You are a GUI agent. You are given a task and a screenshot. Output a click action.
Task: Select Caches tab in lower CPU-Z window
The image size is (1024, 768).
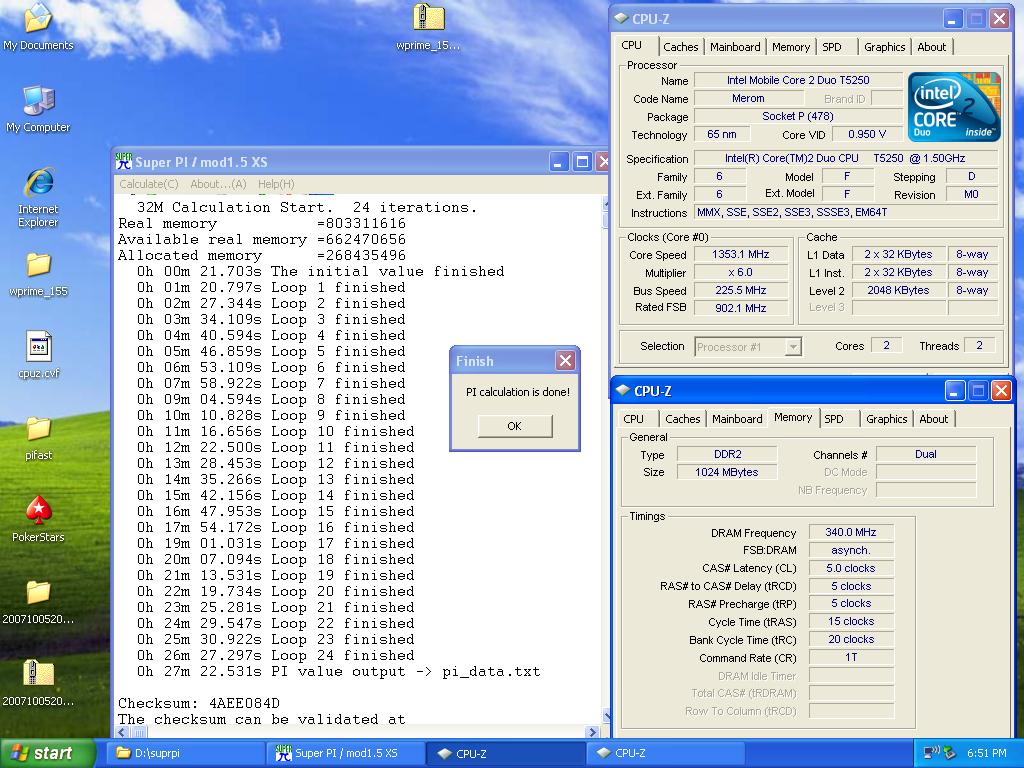682,419
